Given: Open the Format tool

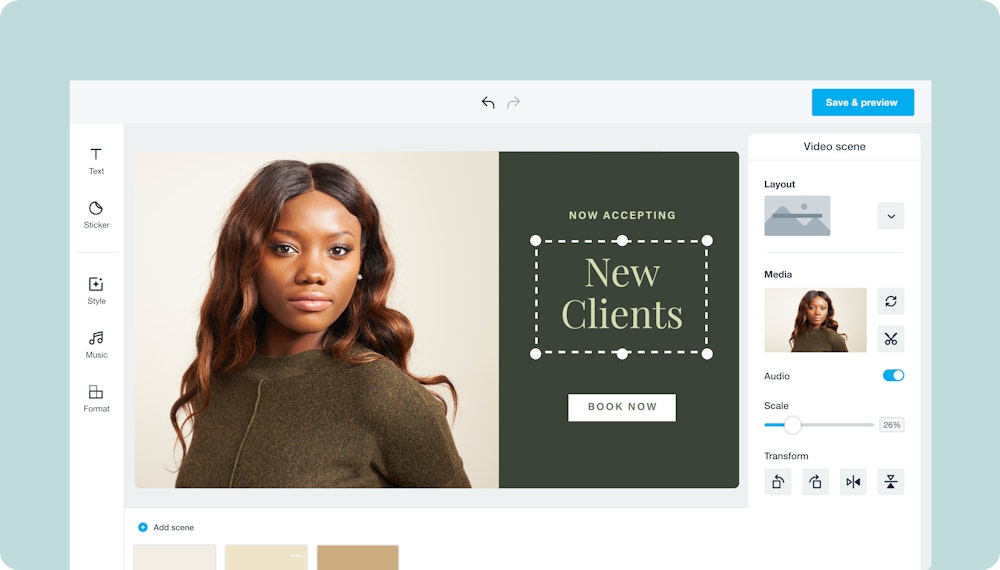Looking at the screenshot, I should coord(96,398).
